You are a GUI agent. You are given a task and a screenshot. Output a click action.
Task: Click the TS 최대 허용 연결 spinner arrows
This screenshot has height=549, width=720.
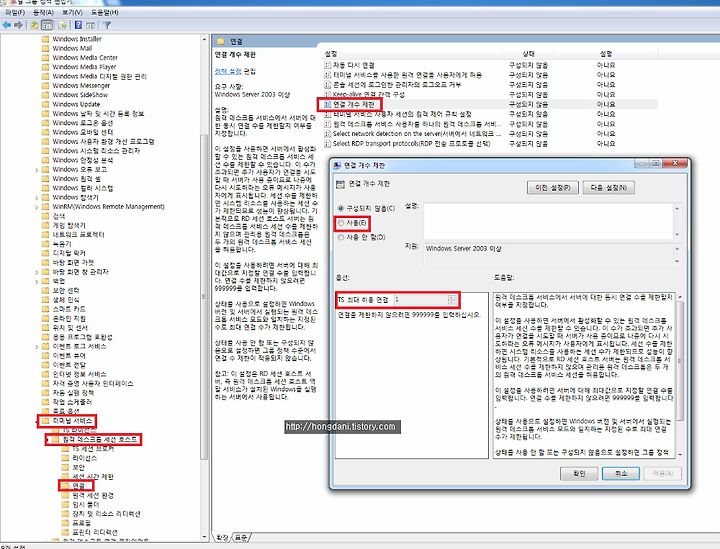[x=451, y=300]
